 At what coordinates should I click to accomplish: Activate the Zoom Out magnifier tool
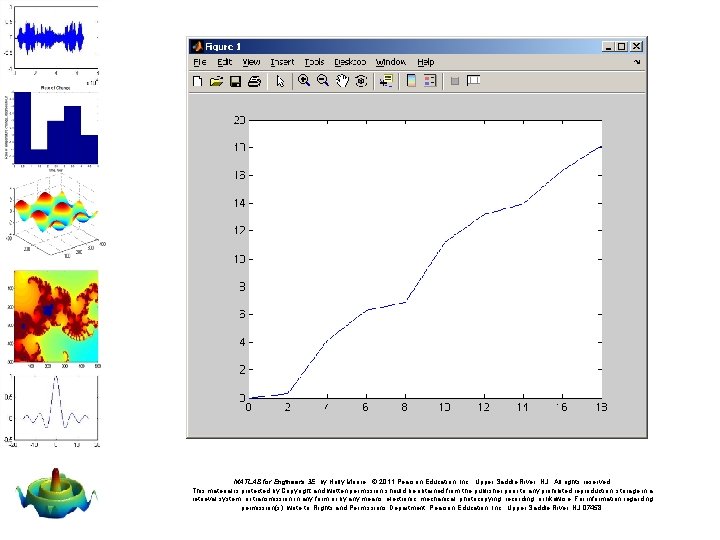click(x=323, y=81)
